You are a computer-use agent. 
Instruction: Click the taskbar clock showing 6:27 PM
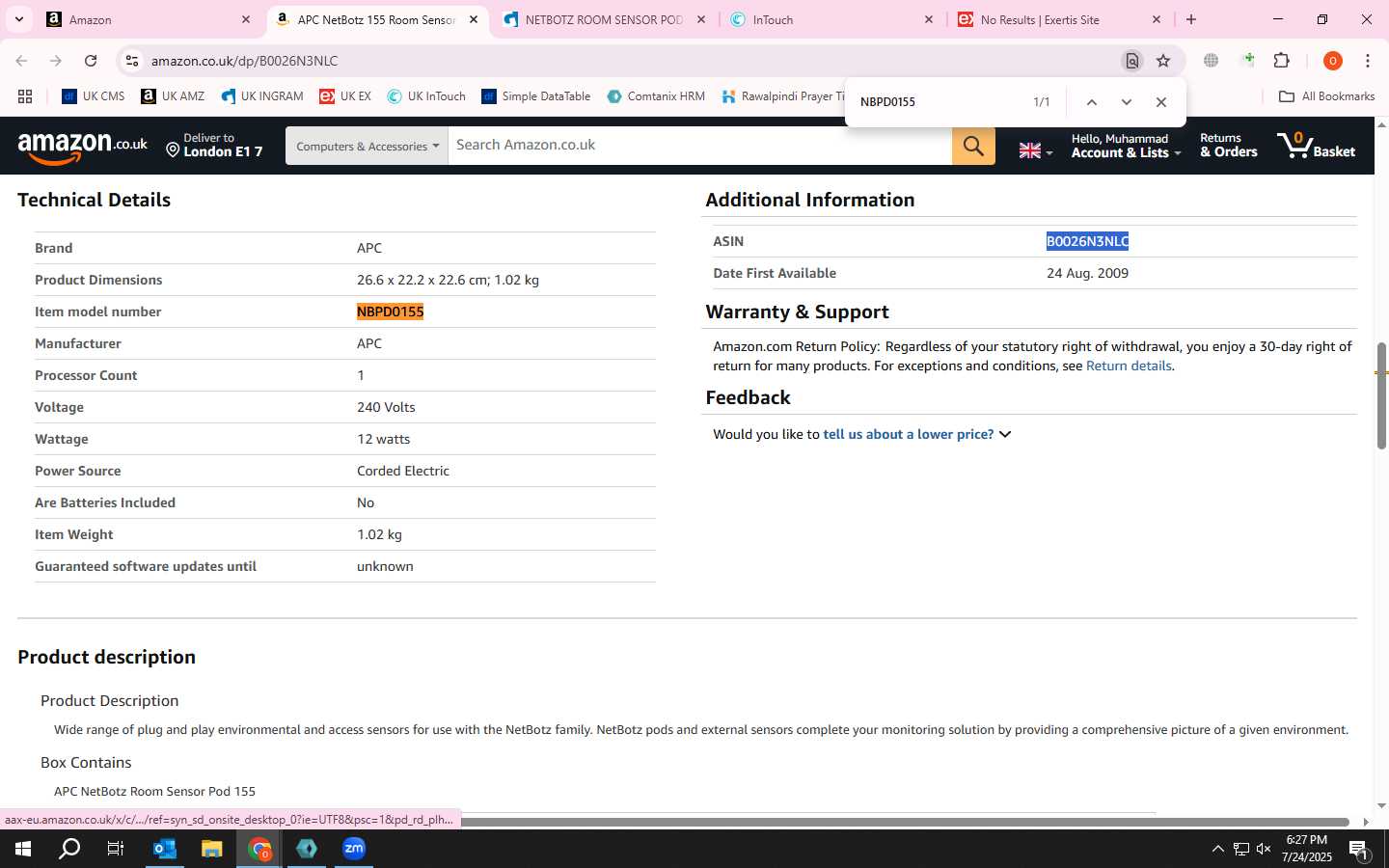(1306, 849)
